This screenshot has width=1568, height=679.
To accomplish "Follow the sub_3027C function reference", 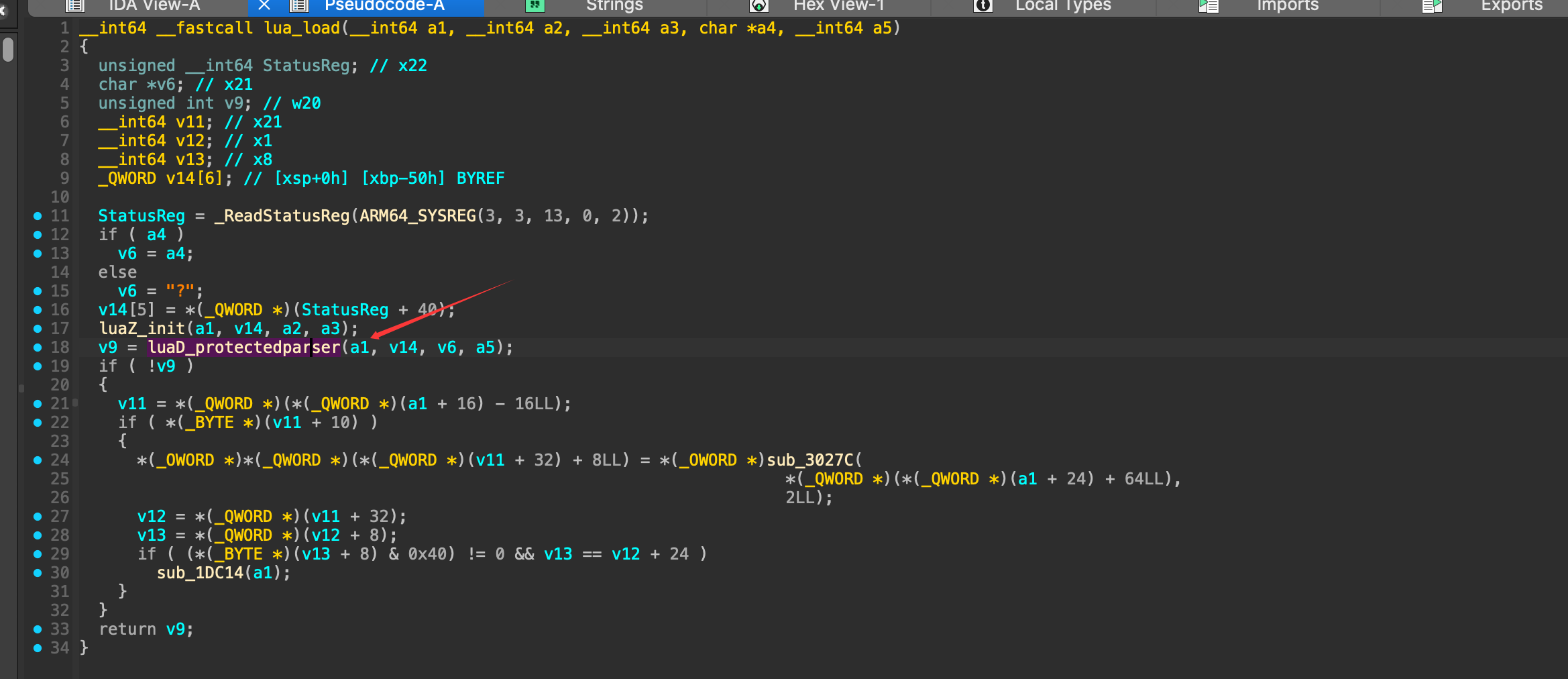I will [x=809, y=460].
